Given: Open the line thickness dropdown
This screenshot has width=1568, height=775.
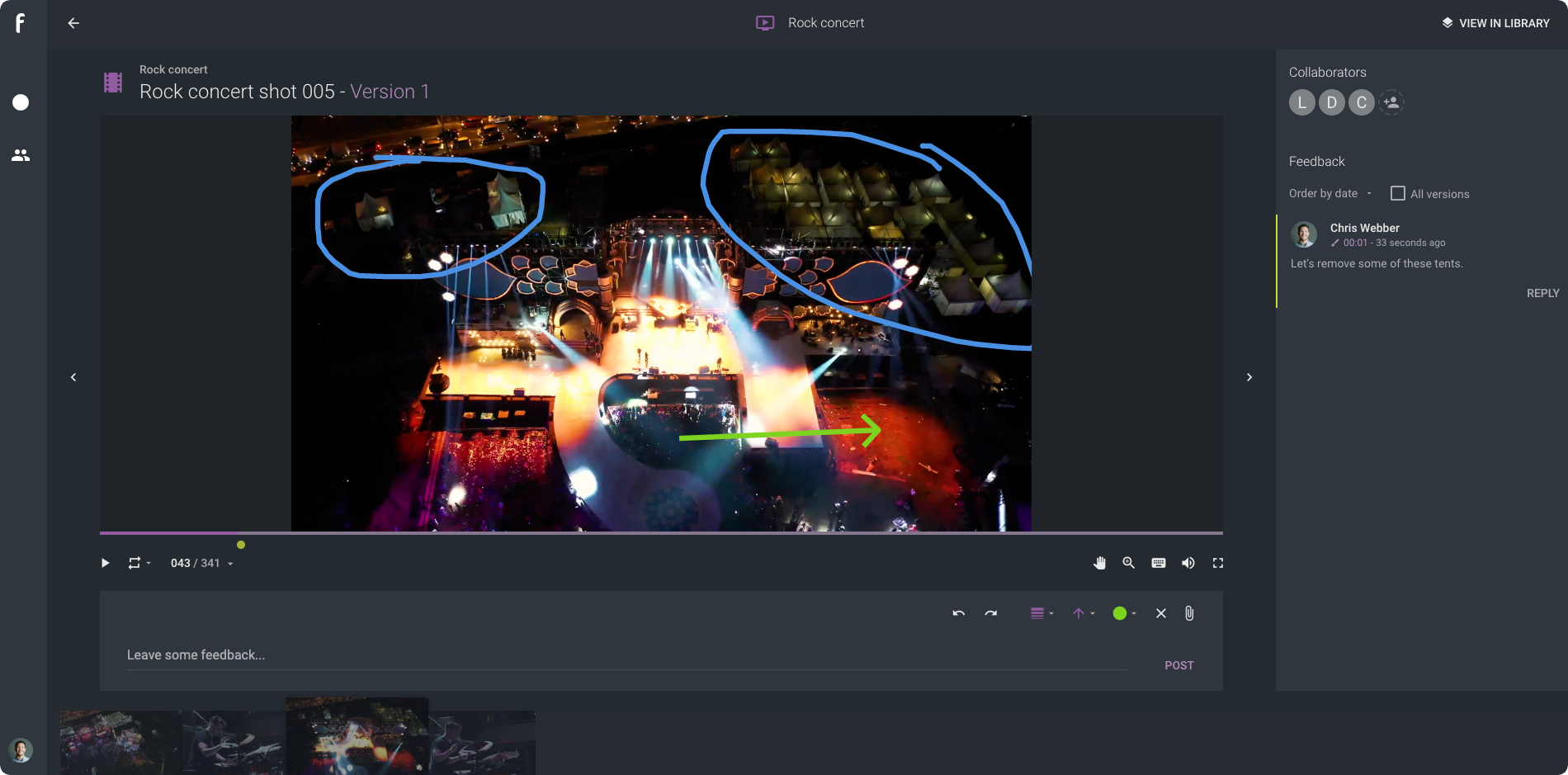Looking at the screenshot, I should click(1042, 613).
